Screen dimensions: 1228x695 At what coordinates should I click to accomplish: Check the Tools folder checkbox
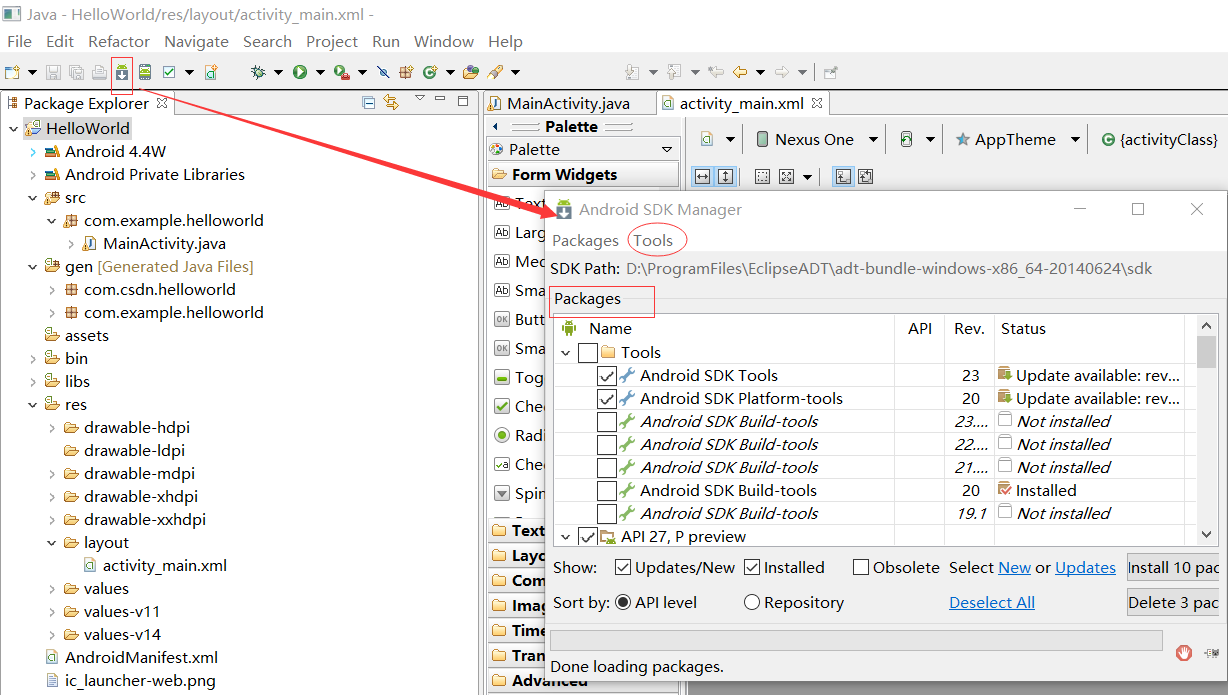(588, 353)
